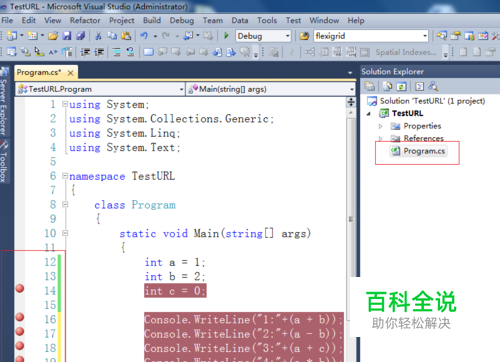The height and width of the screenshot is (362, 500).
Task: Collapse the namespace TestURL block
Action: tap(65, 176)
